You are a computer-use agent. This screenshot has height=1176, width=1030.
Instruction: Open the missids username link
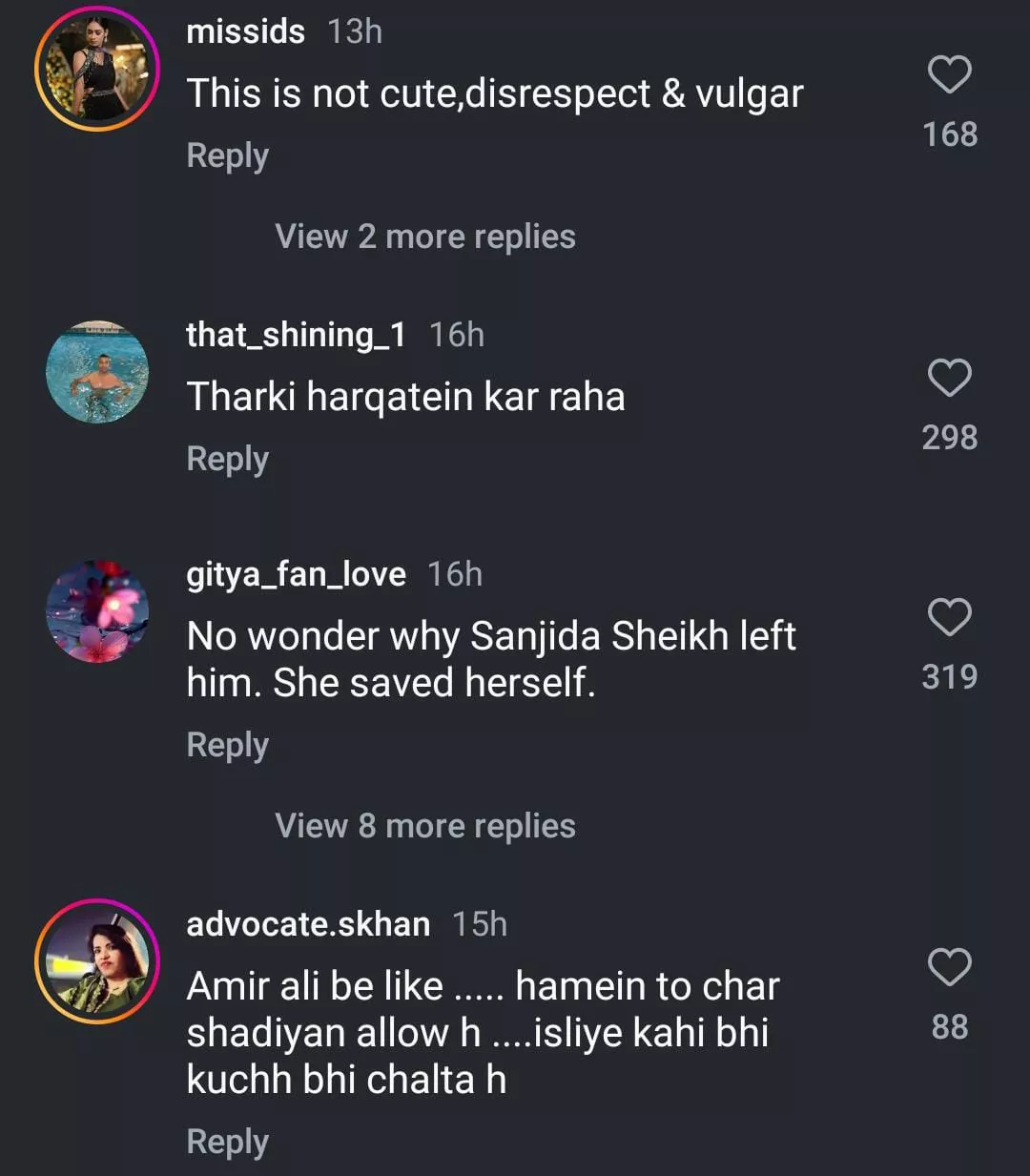click(x=245, y=31)
